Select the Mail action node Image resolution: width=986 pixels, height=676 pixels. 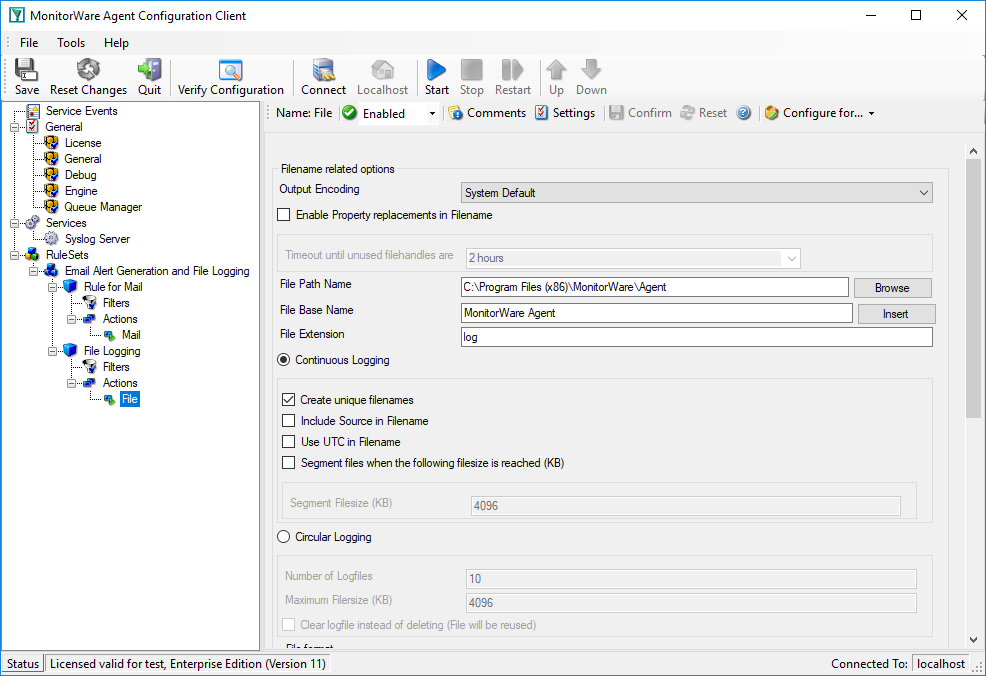pos(131,335)
